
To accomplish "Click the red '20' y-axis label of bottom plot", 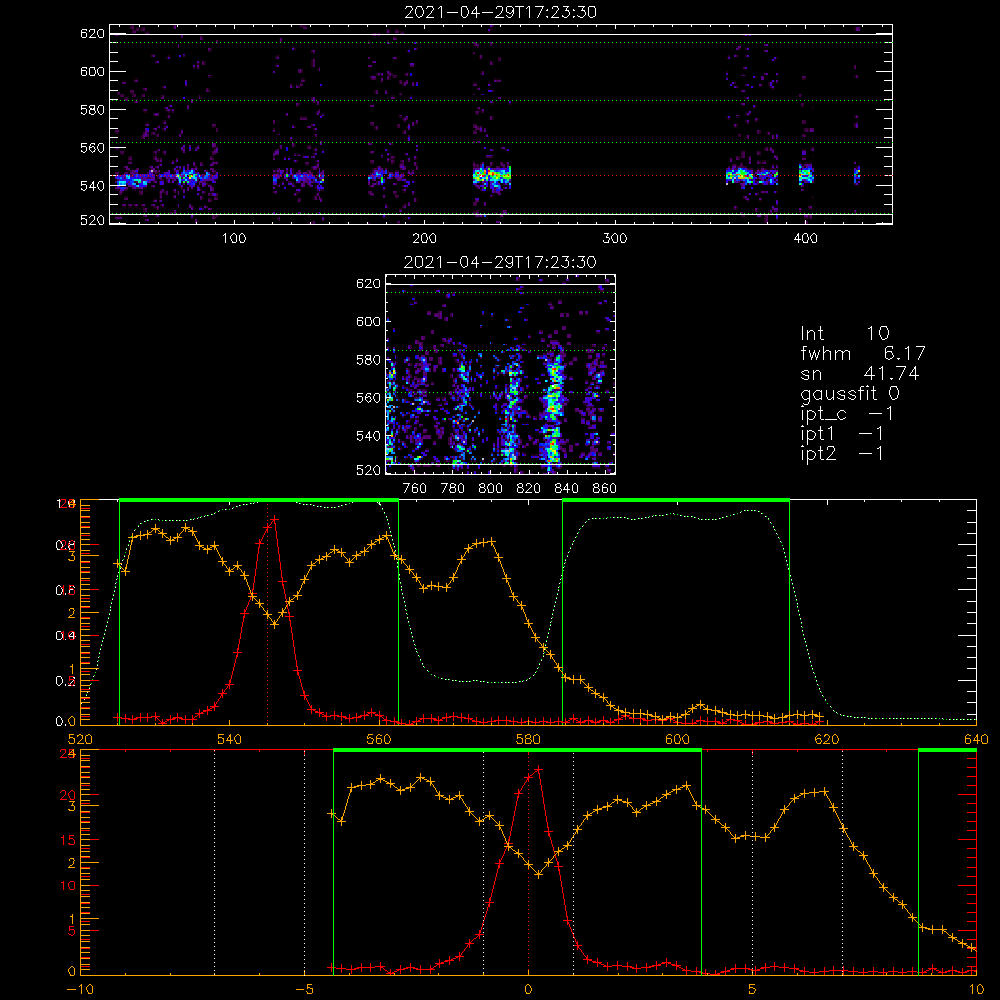I will coord(68,795).
